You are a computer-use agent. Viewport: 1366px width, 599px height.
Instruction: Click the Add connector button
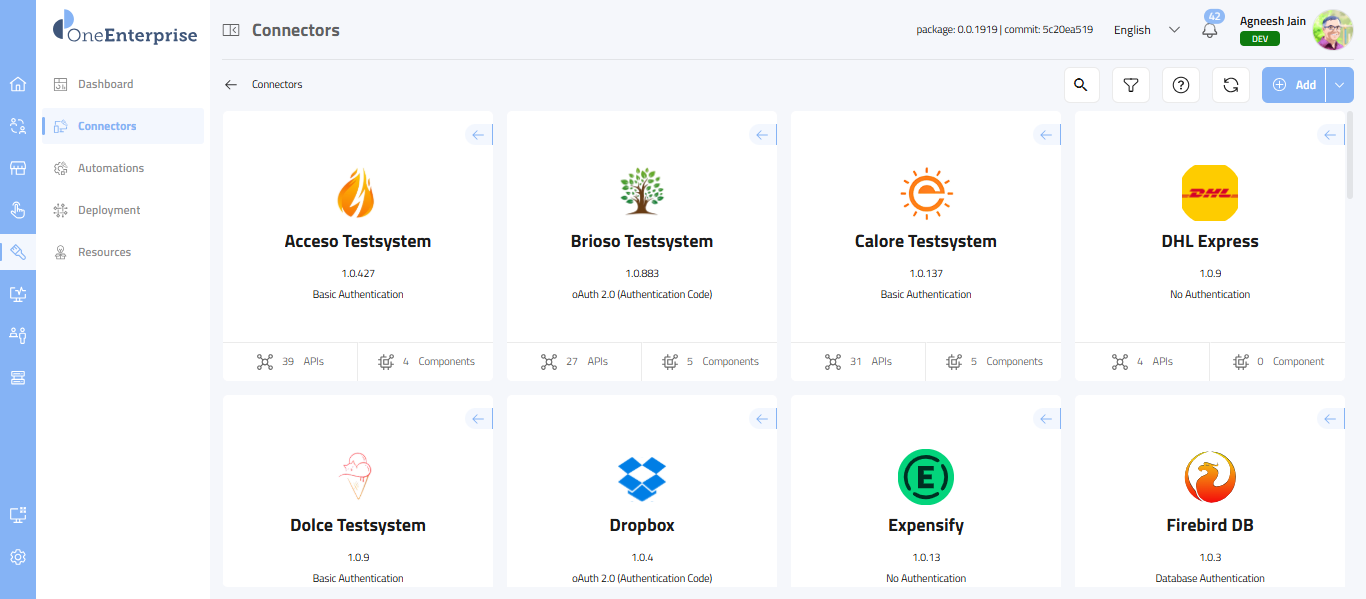point(1294,85)
